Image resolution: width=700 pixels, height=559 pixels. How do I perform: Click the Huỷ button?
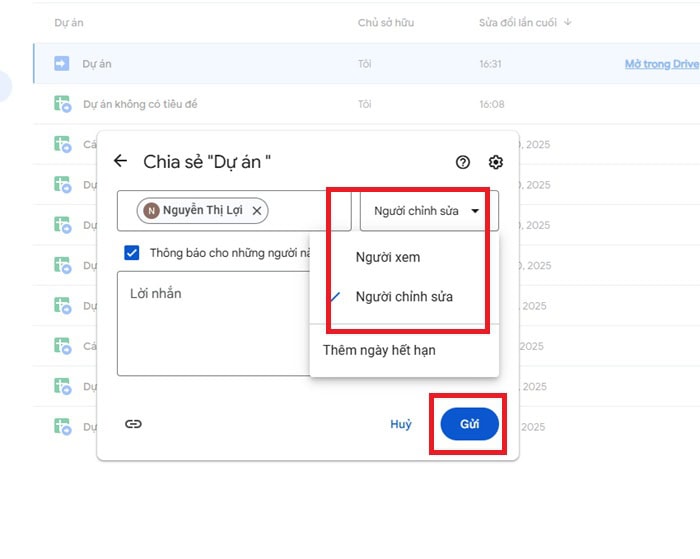point(400,424)
